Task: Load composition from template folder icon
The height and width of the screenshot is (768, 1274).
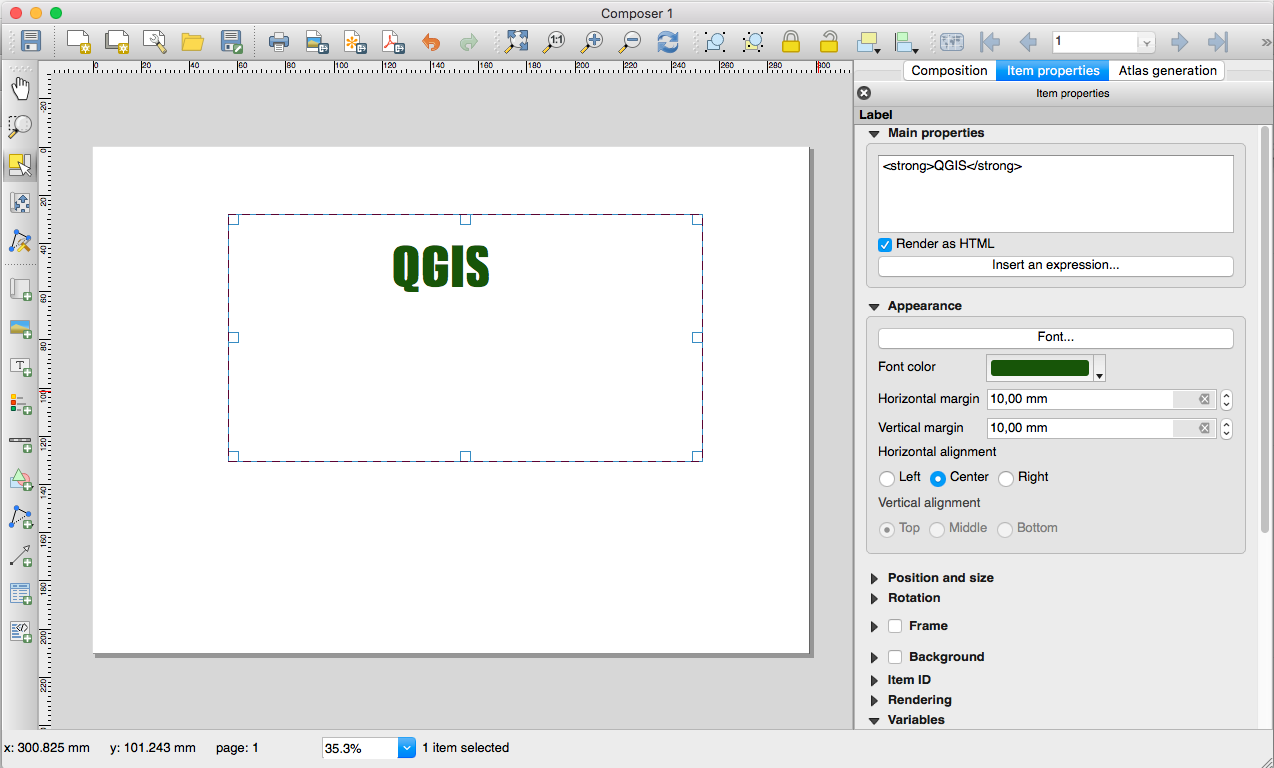Action: [x=193, y=42]
